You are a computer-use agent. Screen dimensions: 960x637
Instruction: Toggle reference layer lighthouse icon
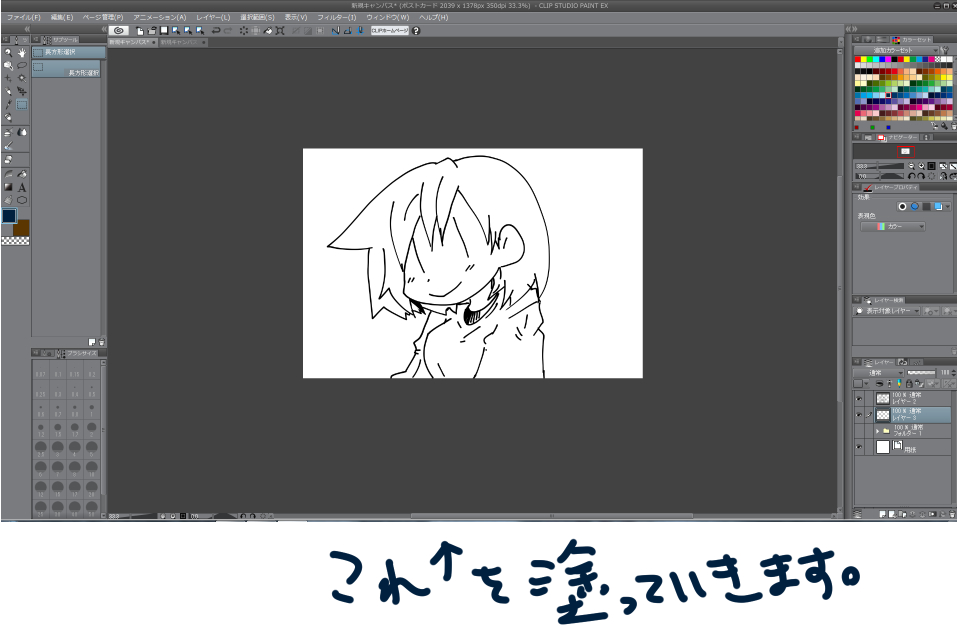pos(890,383)
